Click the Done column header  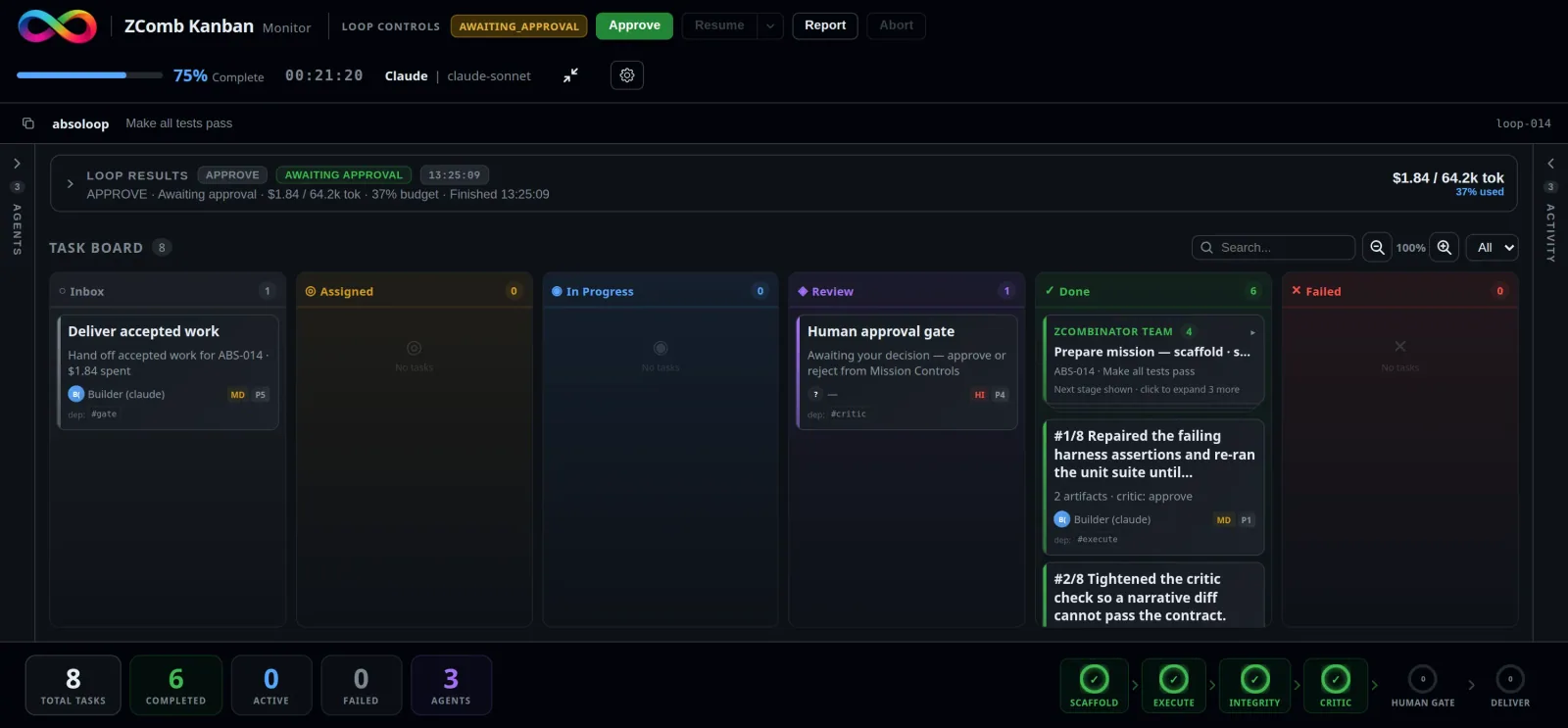tap(1153, 291)
